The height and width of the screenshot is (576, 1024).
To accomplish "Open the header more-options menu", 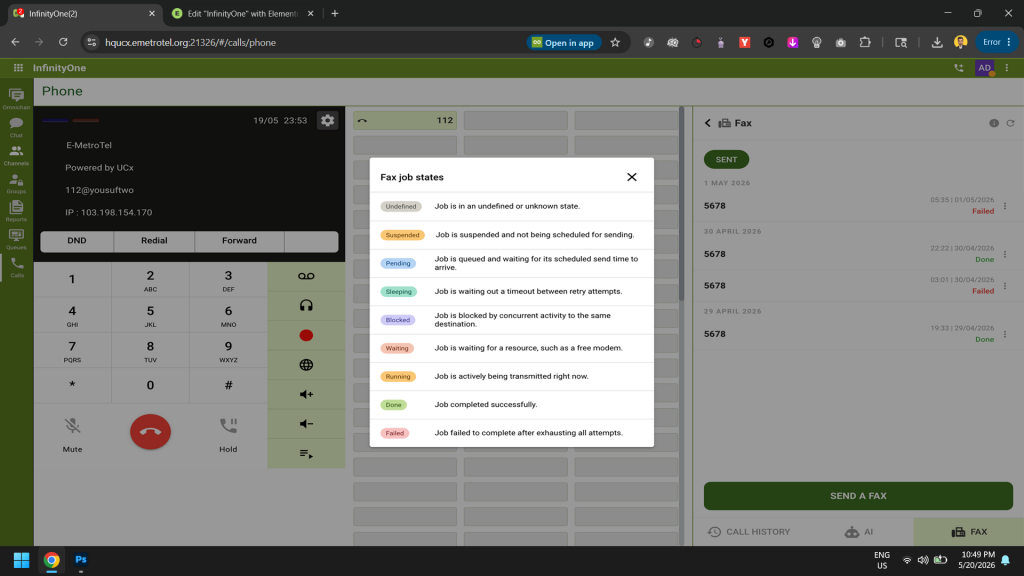I will 1007,68.
